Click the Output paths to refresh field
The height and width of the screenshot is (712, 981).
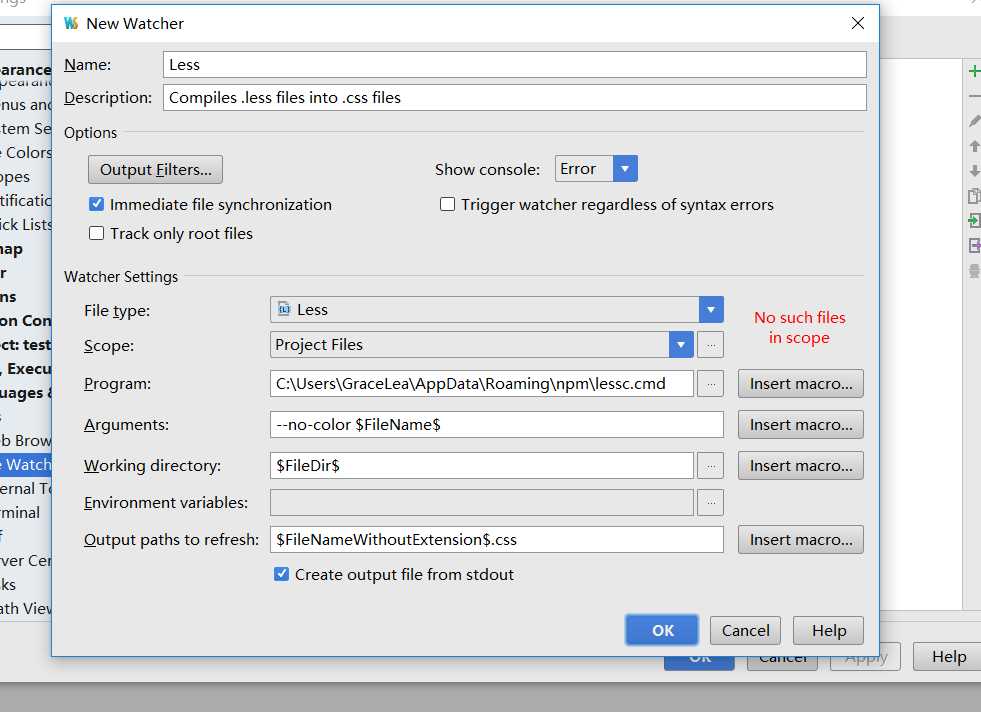pyautogui.click(x=497, y=539)
